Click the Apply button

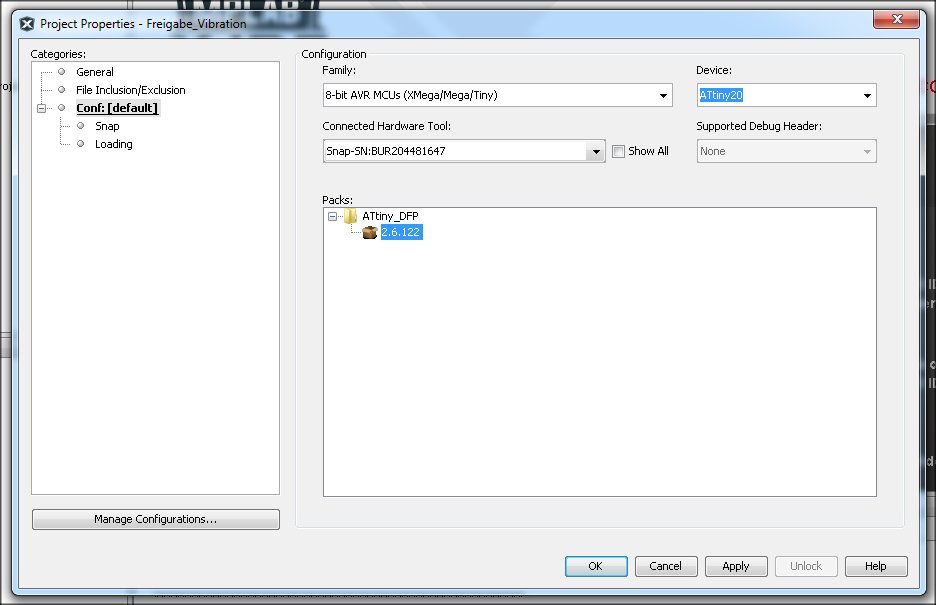coord(735,566)
